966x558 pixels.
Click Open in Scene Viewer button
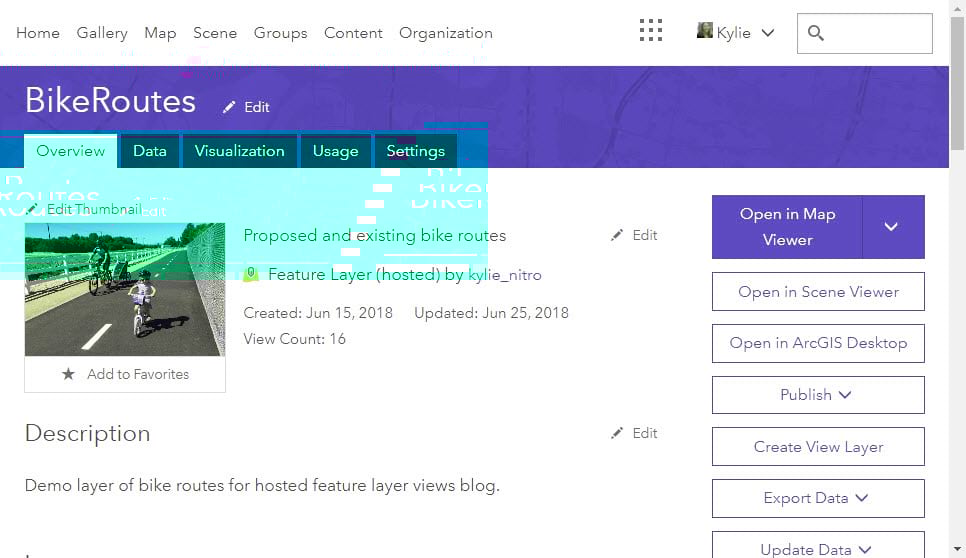(818, 292)
